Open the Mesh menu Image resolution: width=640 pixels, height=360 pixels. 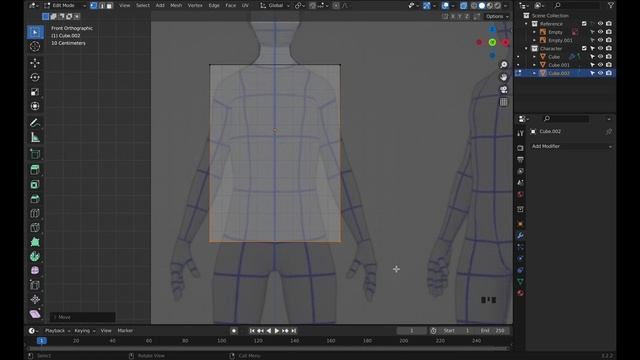[x=176, y=5]
